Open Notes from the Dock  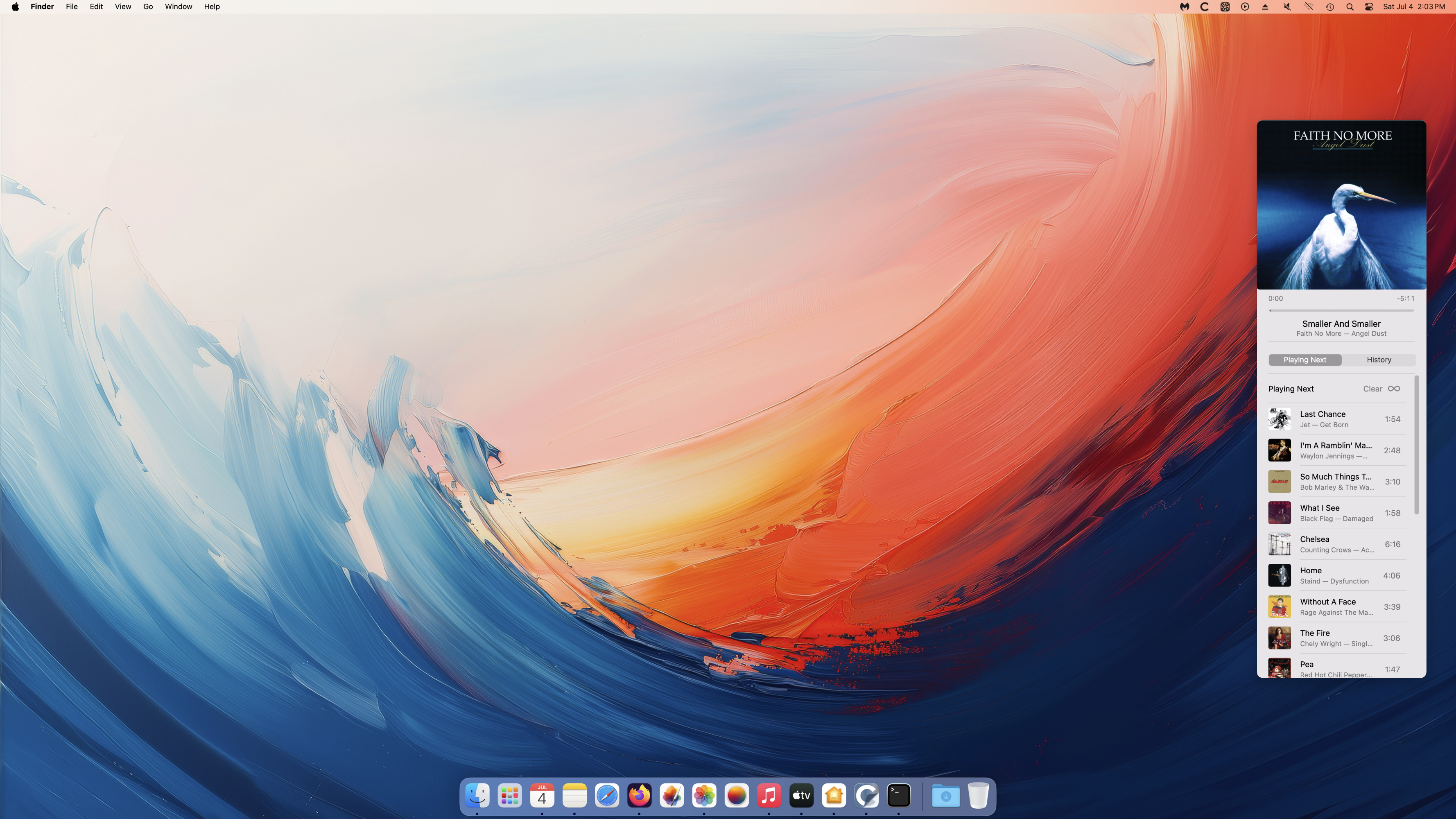coord(574,796)
